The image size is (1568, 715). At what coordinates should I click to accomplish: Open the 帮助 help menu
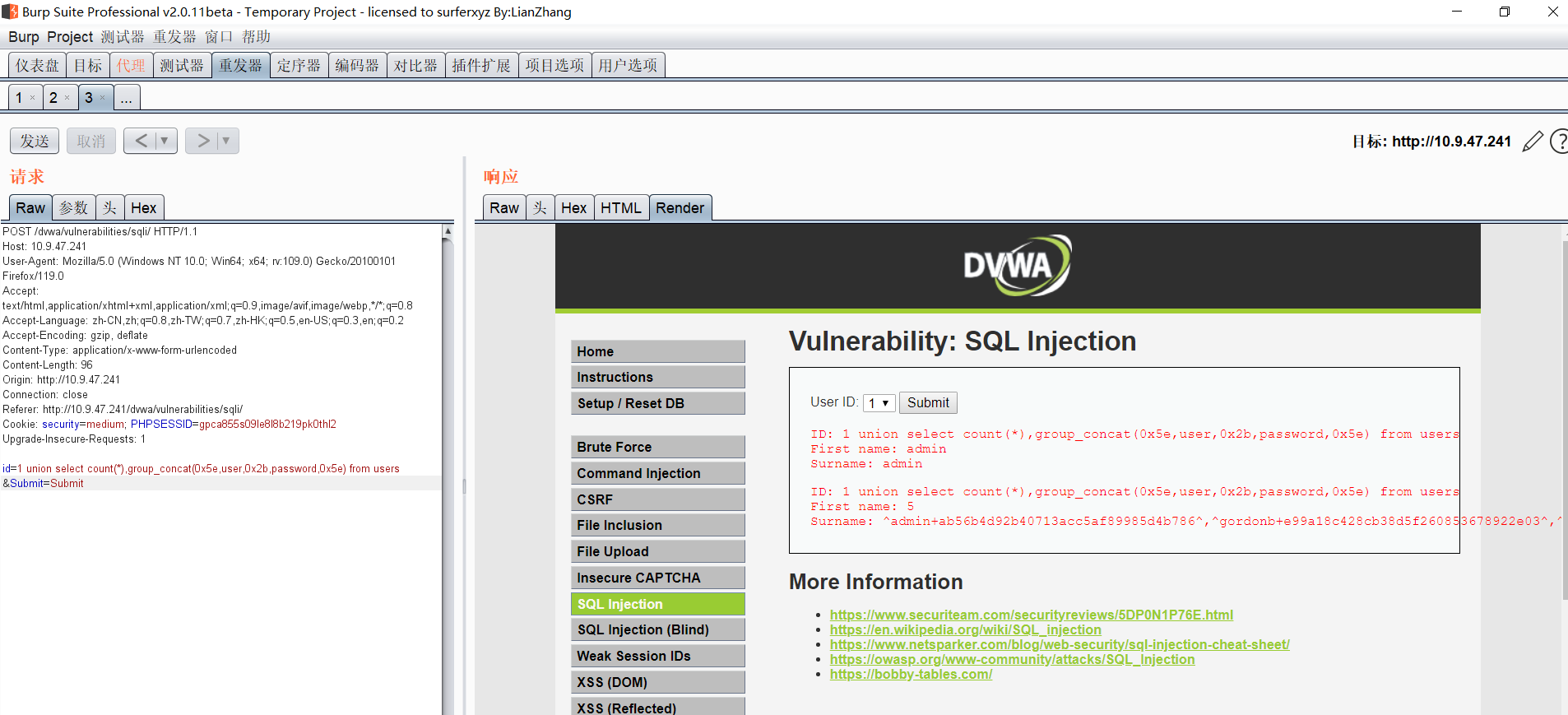click(256, 37)
